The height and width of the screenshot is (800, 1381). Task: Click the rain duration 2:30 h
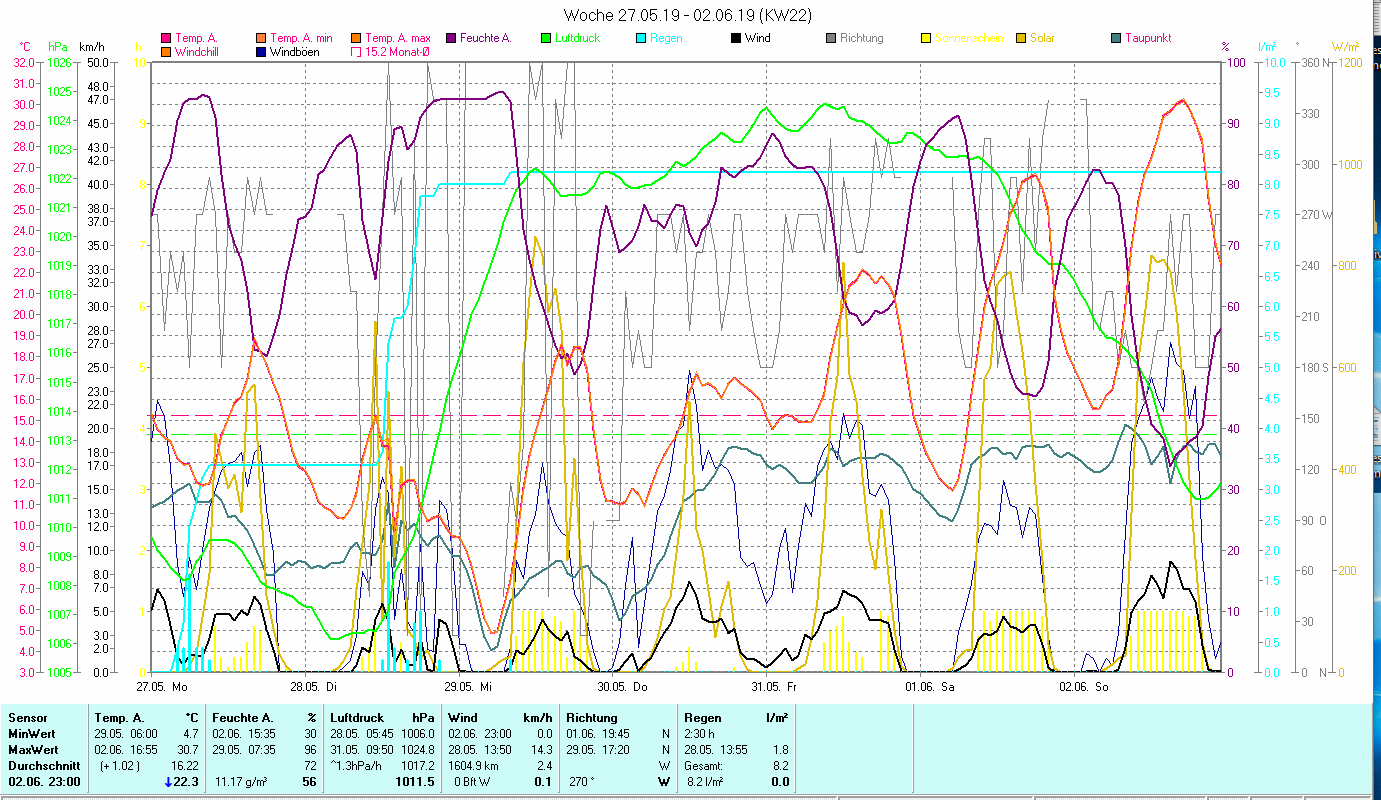click(x=700, y=734)
